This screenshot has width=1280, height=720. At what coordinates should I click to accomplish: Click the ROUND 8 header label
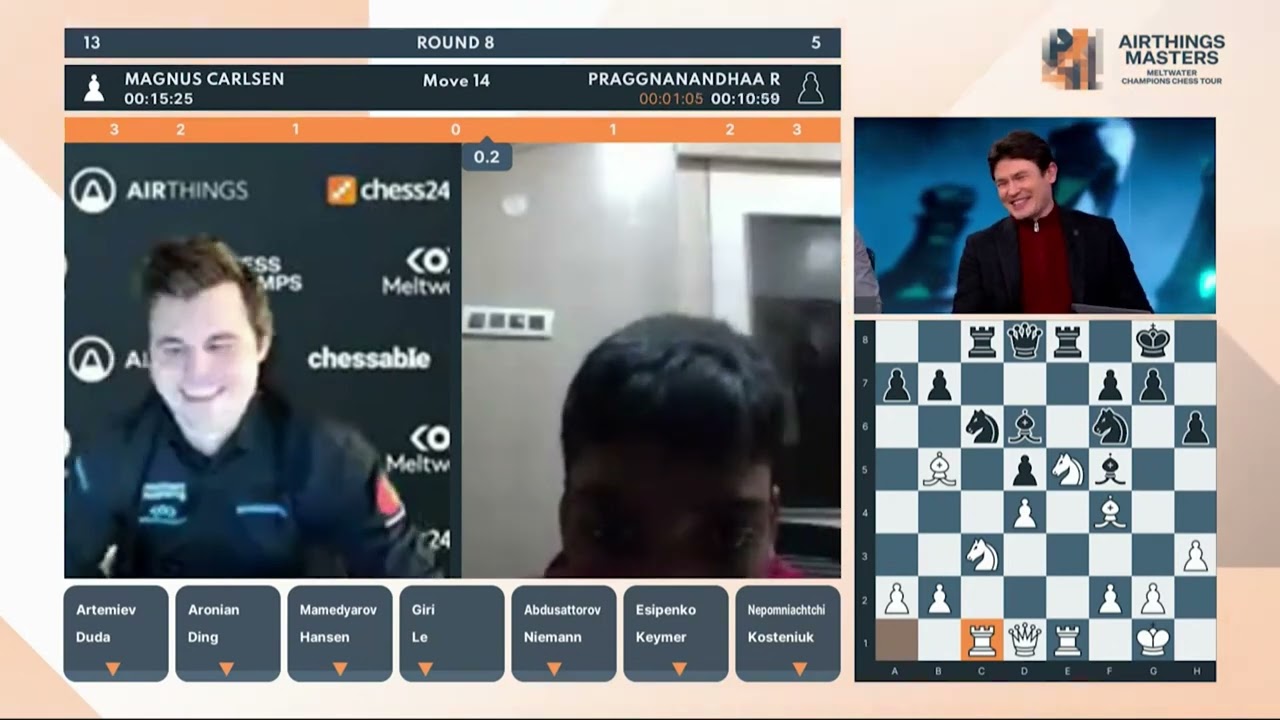[455, 42]
